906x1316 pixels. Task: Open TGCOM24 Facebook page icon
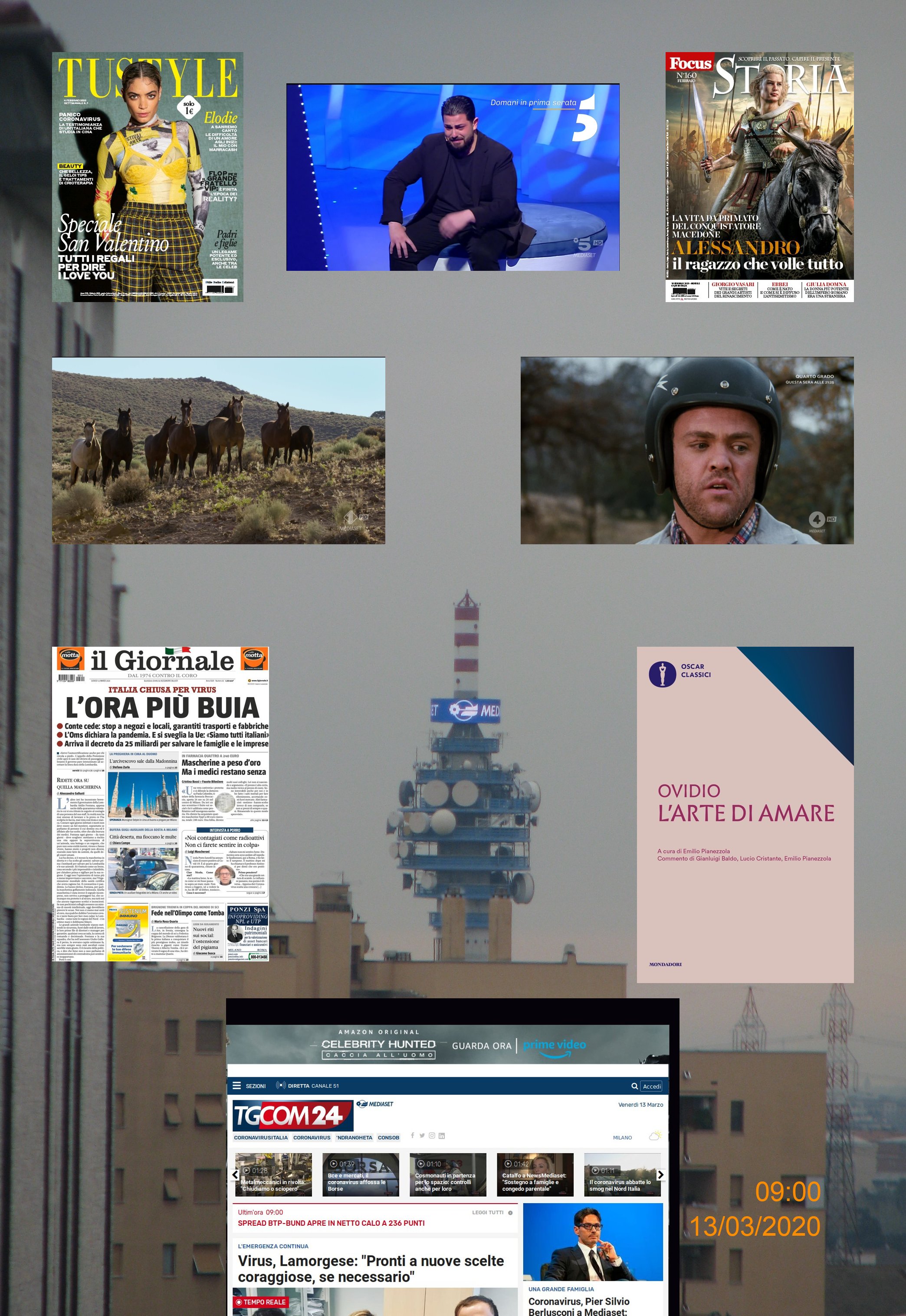pyautogui.click(x=412, y=1135)
